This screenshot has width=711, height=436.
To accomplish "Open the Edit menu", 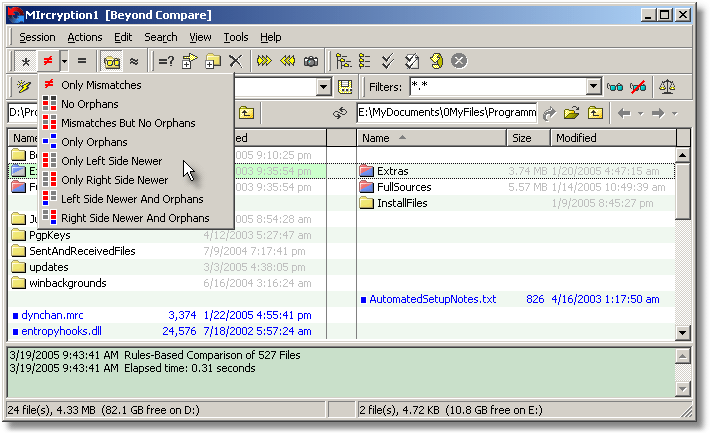I will (123, 37).
